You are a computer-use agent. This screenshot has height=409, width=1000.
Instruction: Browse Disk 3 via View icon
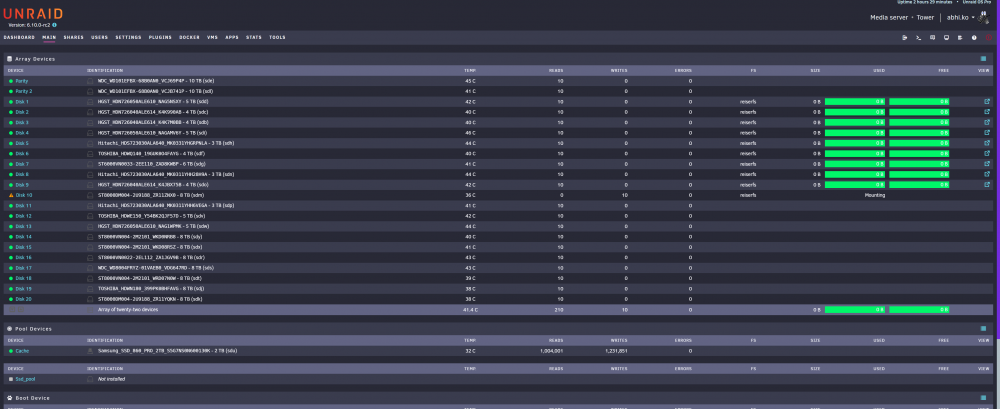[987, 122]
